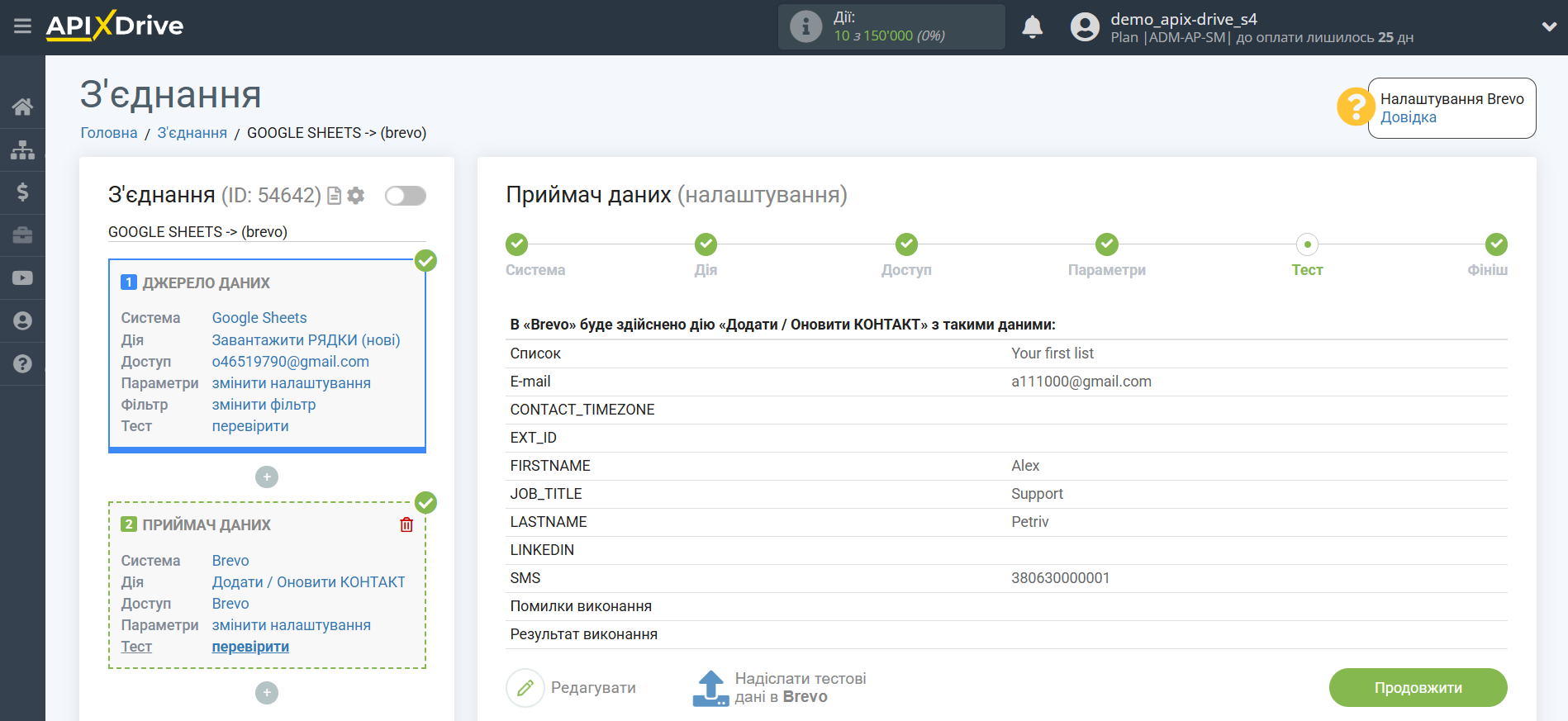Viewport: 1568px width, 721px height.
Task: Open o46519790@gmail.com access link
Action: pyautogui.click(x=290, y=362)
